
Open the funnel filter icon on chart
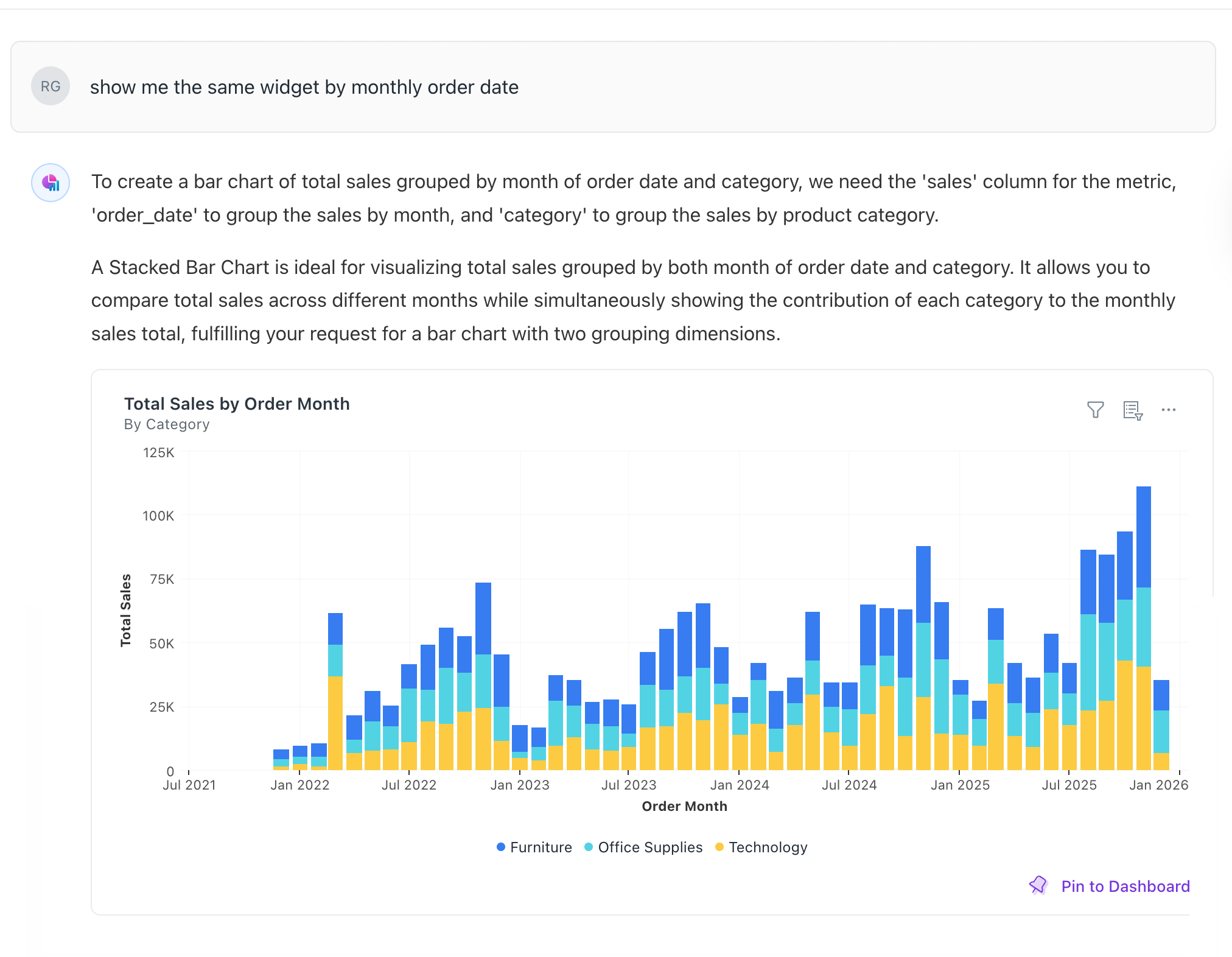pyautogui.click(x=1095, y=410)
